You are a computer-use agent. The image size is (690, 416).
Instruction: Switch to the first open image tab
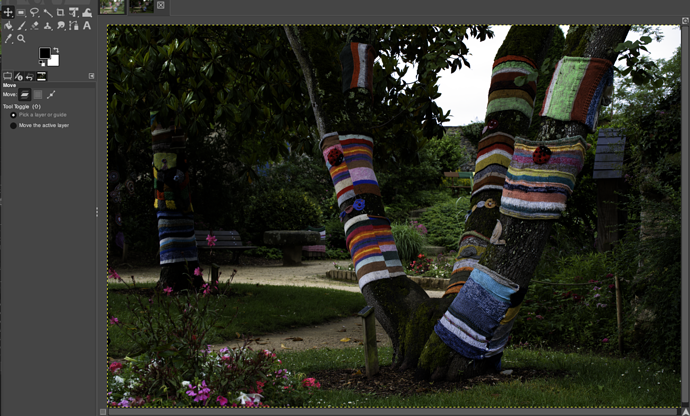click(112, 7)
